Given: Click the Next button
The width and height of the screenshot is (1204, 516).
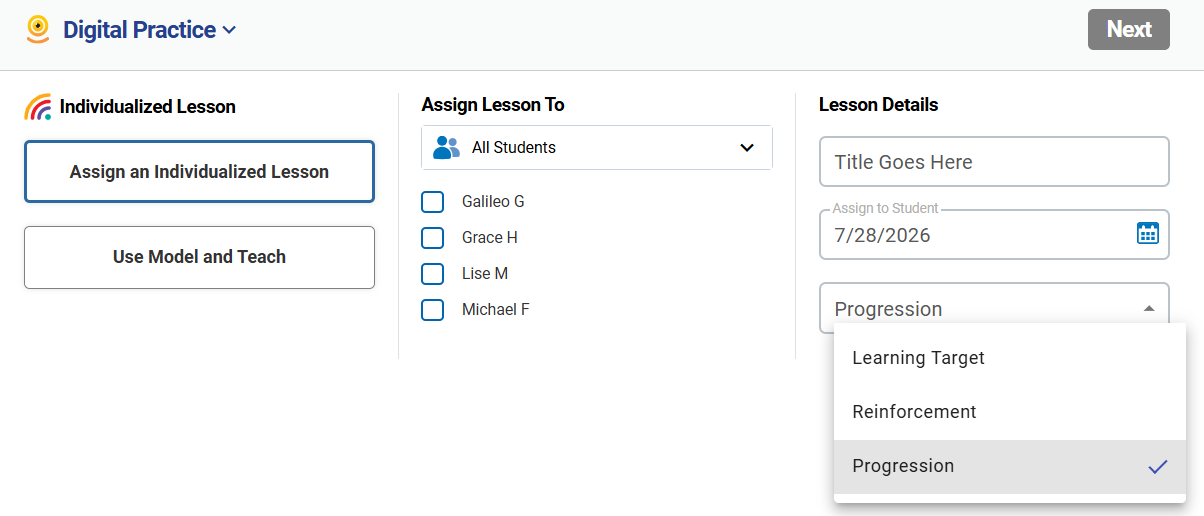Looking at the screenshot, I should coord(1129,30).
